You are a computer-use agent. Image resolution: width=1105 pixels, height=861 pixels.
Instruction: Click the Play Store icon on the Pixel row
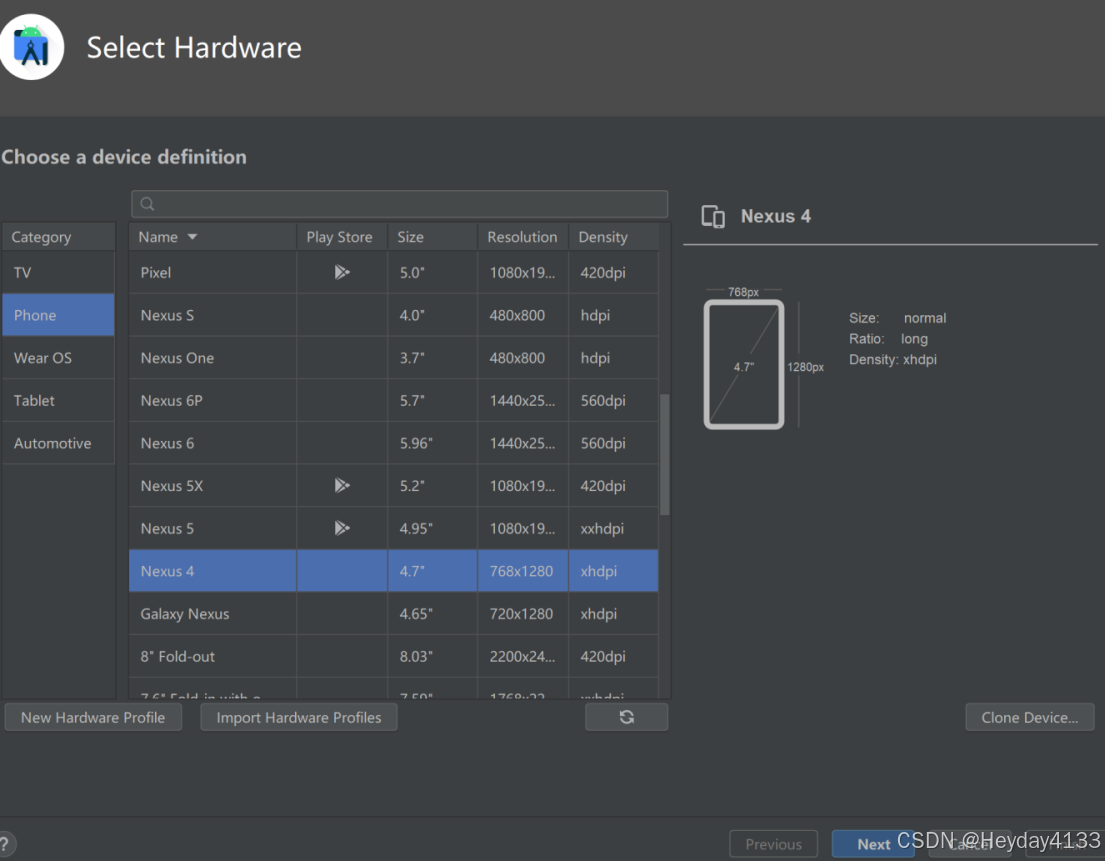click(x=341, y=271)
